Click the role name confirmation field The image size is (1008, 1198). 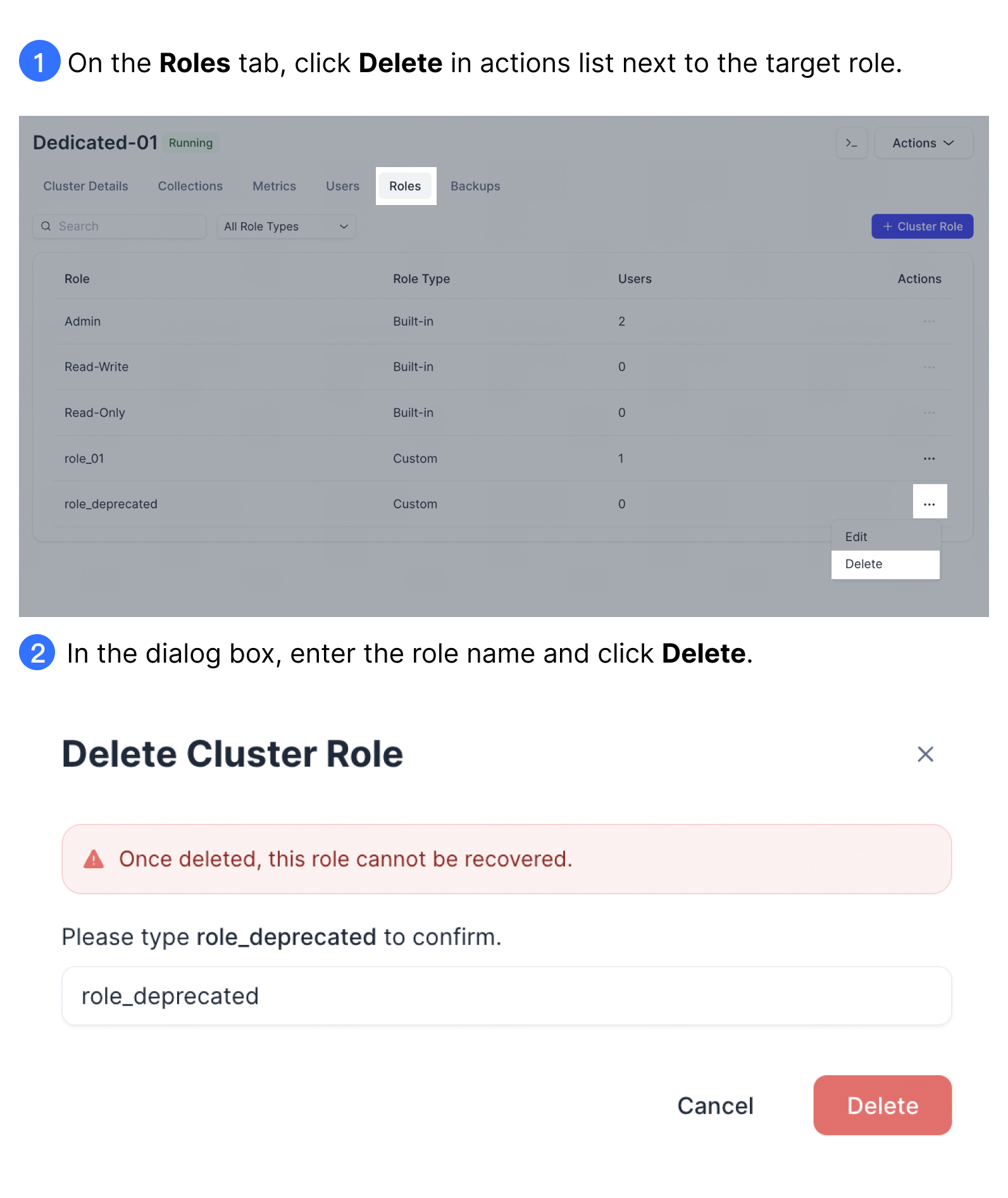(505, 995)
